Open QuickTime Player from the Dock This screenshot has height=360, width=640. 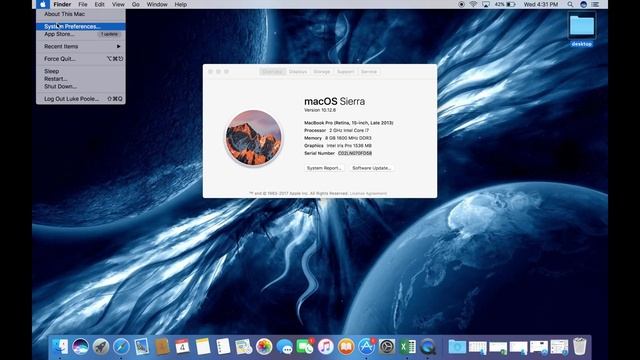(427, 347)
